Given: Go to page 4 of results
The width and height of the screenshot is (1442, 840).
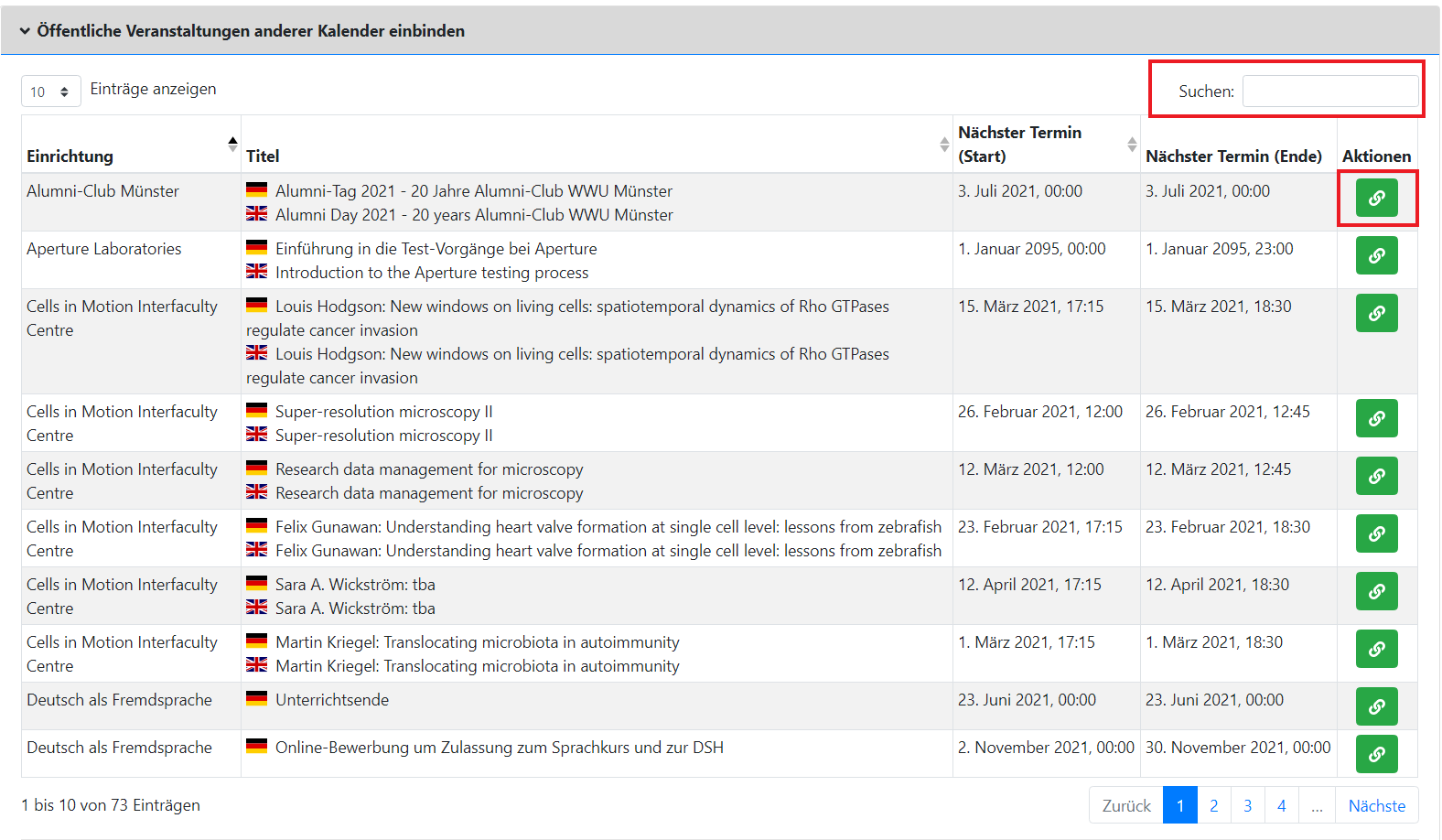Looking at the screenshot, I should tap(1281, 805).
